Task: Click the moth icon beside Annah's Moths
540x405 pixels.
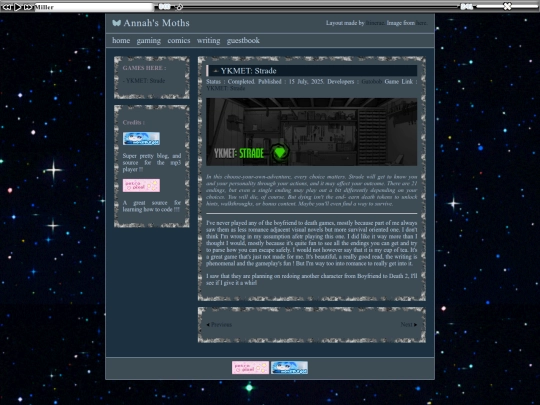Action: pyautogui.click(x=116, y=23)
